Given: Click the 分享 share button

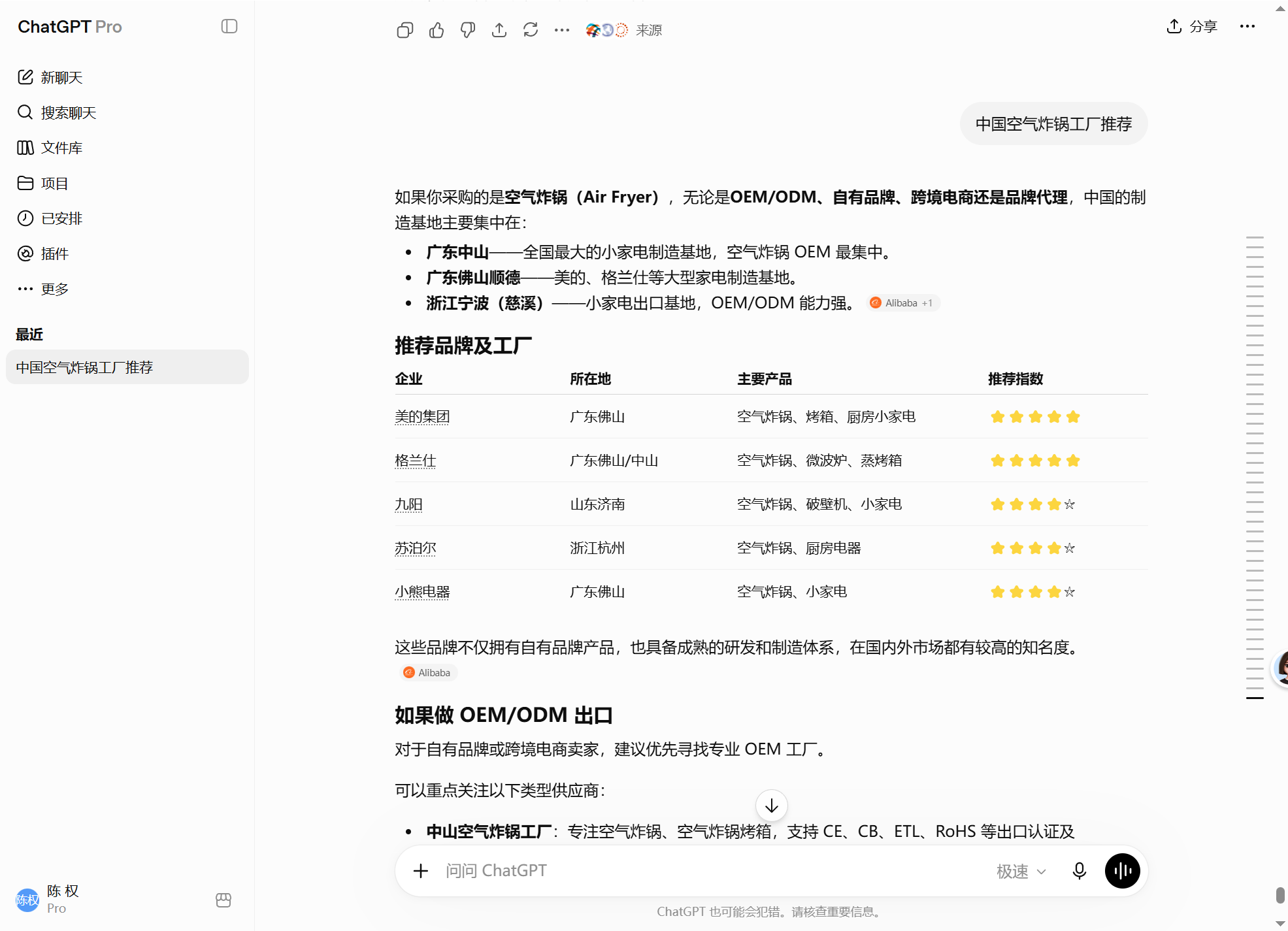Looking at the screenshot, I should click(1192, 26).
